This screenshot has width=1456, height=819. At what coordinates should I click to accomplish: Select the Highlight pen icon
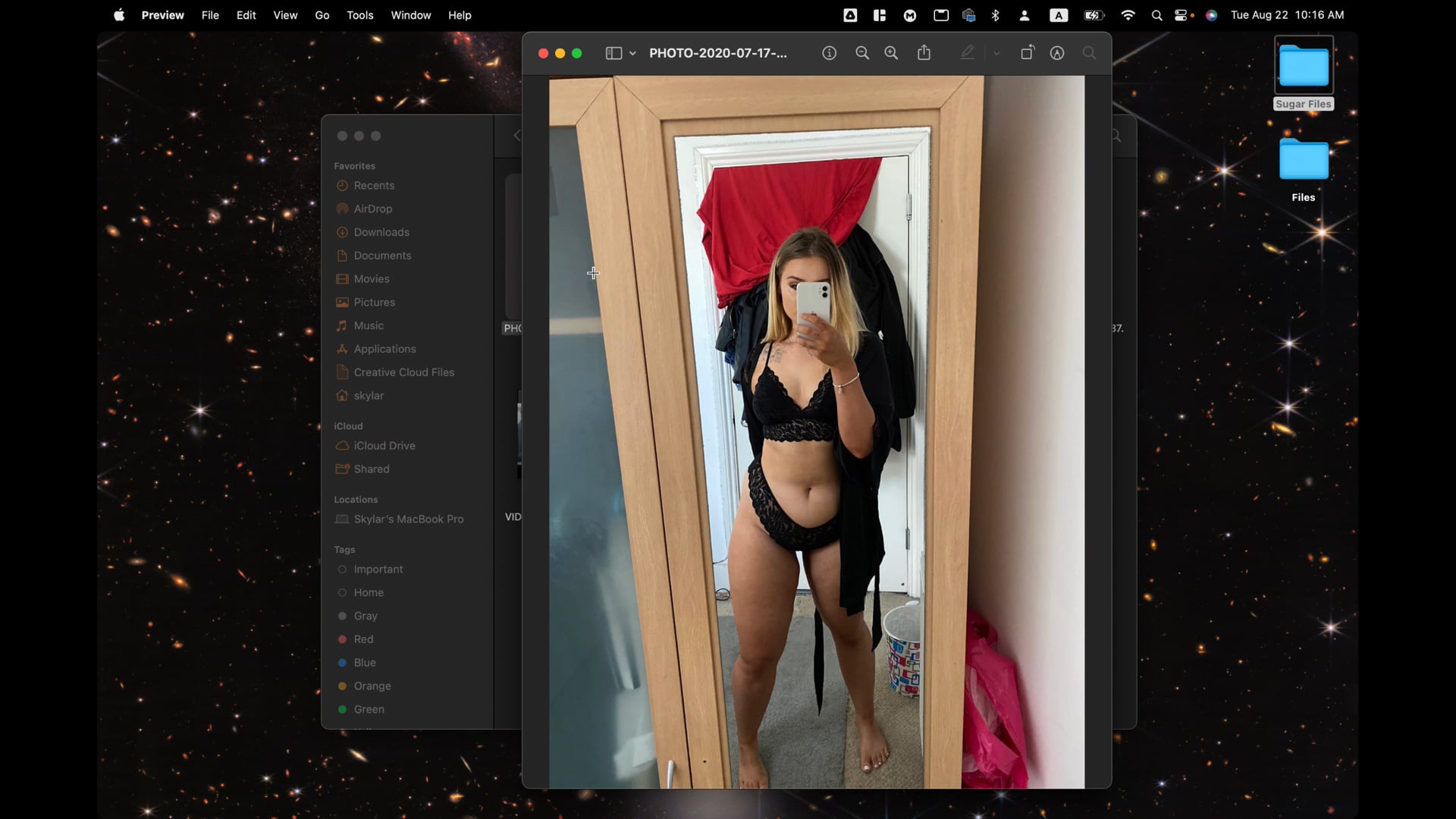[968, 53]
